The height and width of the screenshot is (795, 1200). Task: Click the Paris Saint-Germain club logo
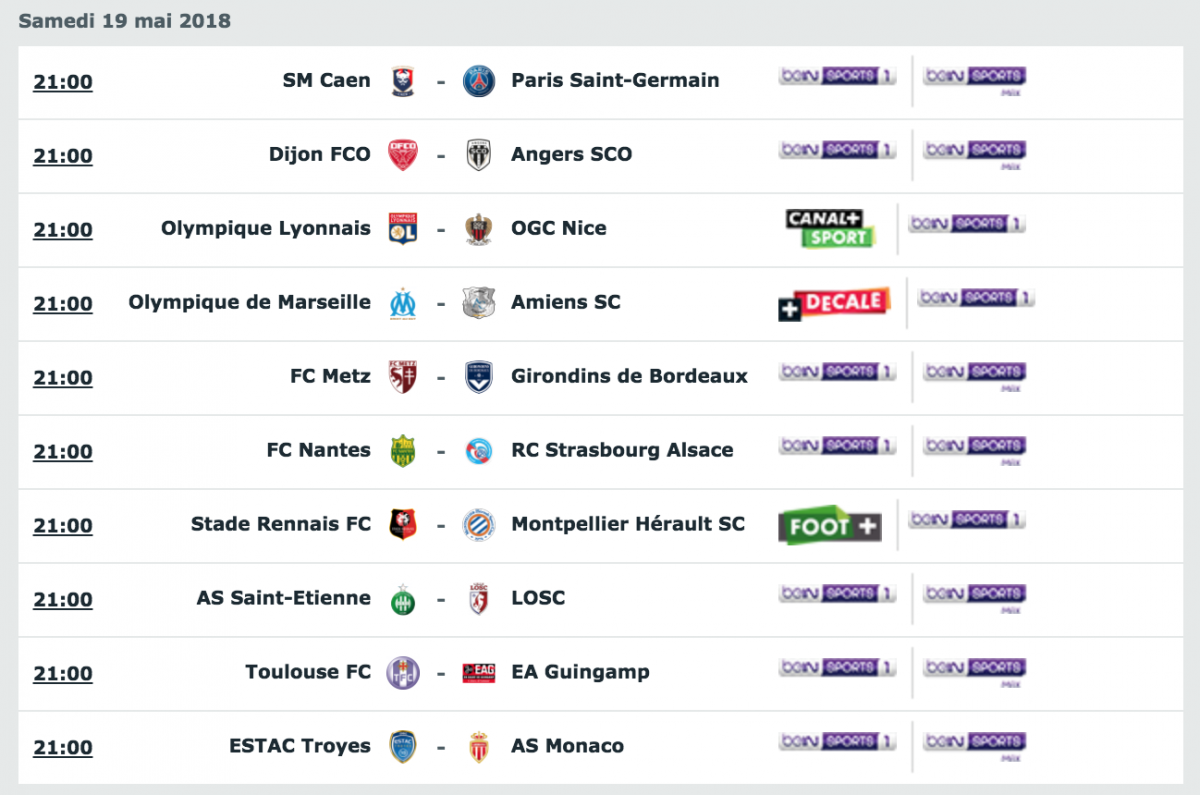pos(479,81)
